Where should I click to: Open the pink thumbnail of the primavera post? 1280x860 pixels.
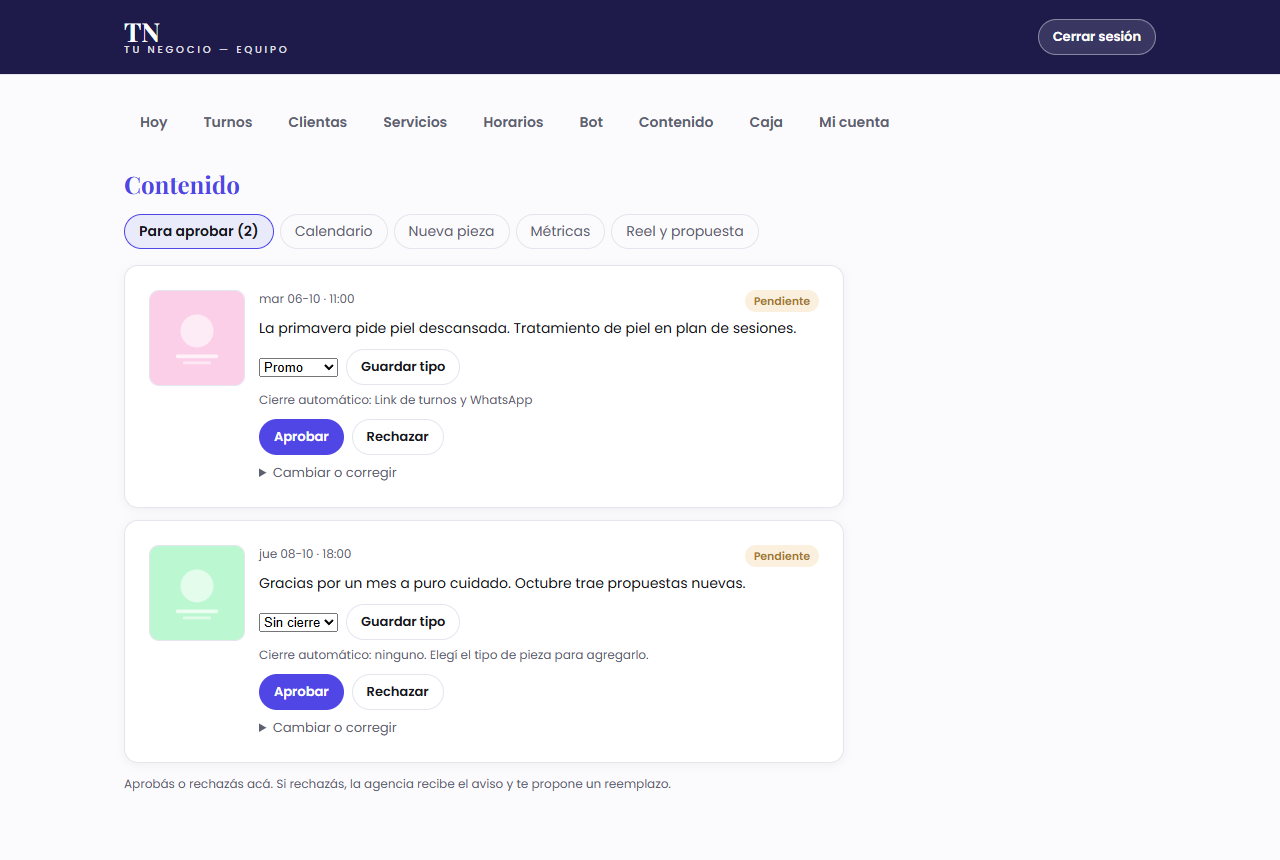pyautogui.click(x=197, y=338)
